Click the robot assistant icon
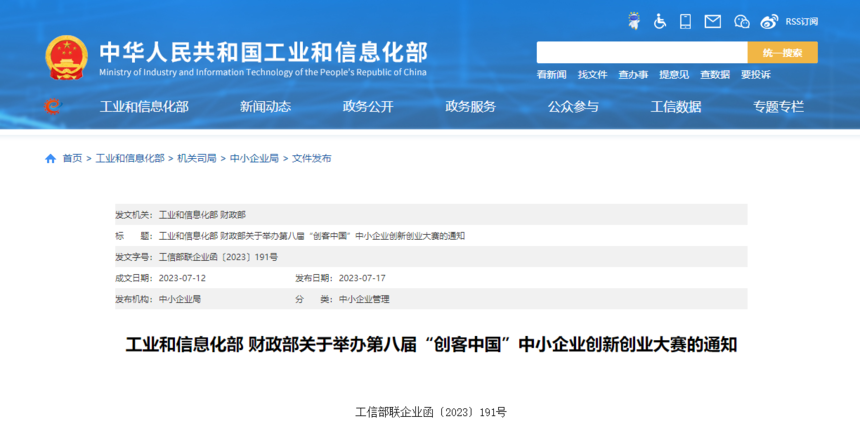Viewport: 860px width, 433px height. [634, 21]
